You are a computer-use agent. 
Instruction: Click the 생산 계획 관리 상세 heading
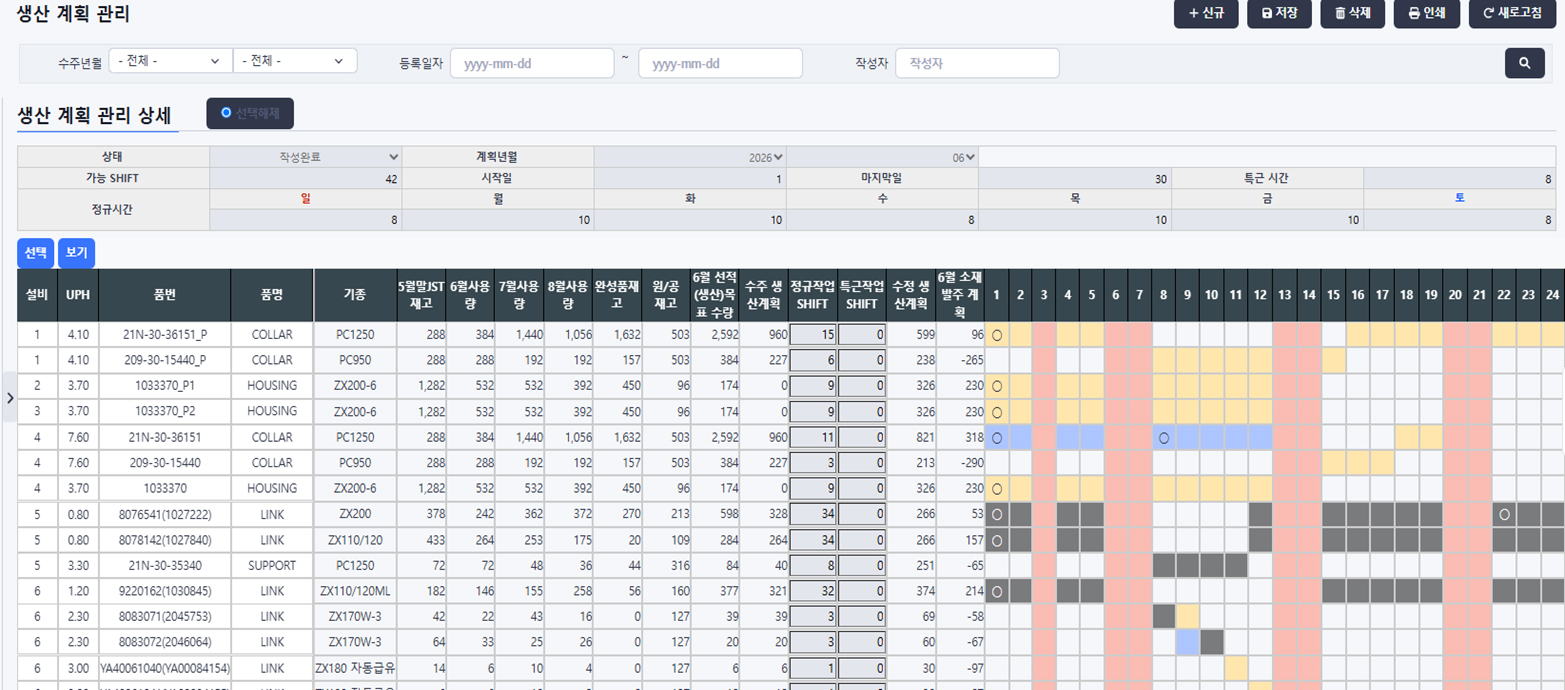[94, 114]
